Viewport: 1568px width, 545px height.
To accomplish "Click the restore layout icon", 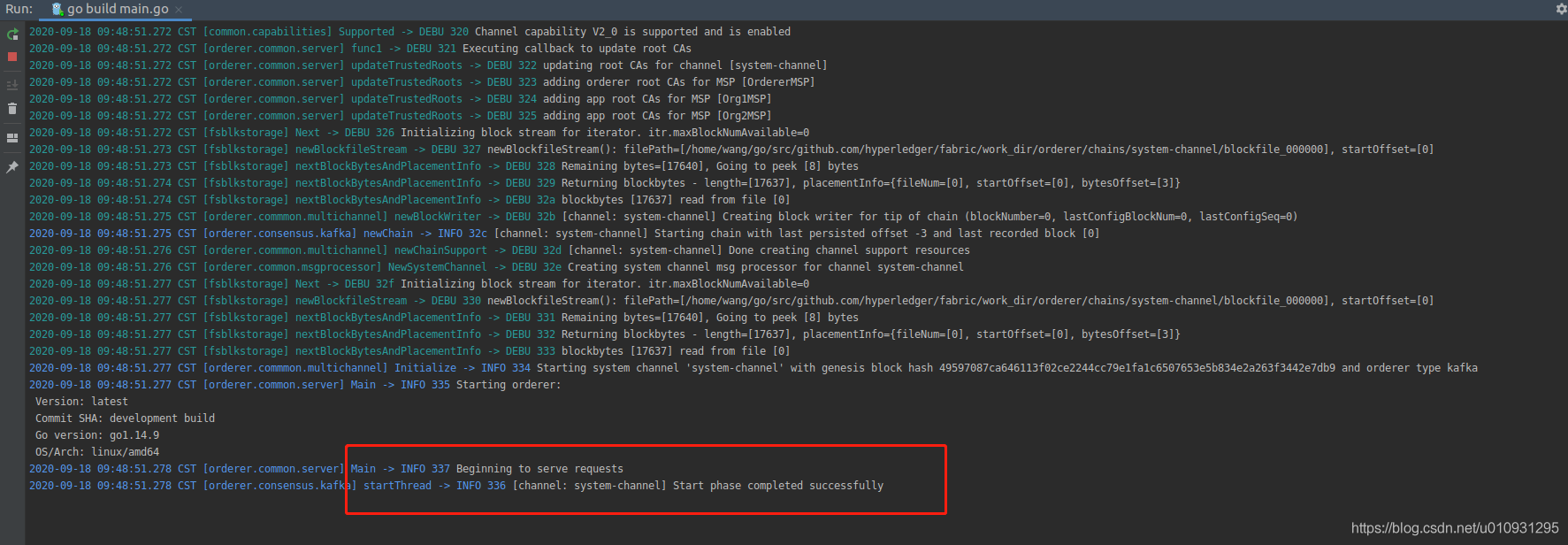I will pyautogui.click(x=12, y=138).
